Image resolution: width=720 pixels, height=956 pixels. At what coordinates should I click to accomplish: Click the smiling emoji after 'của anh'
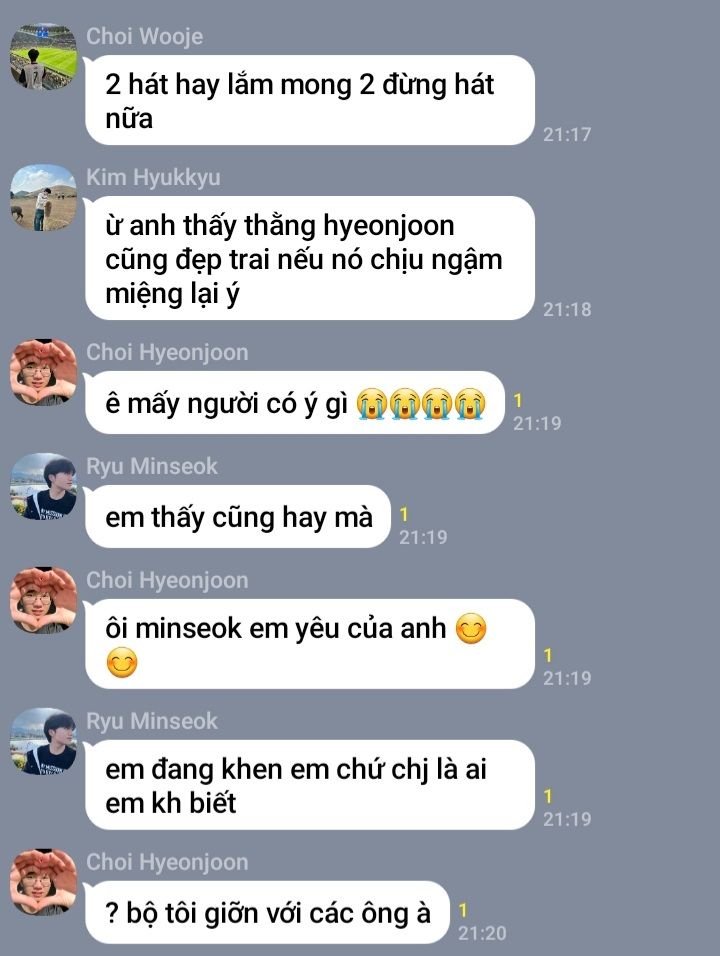click(x=471, y=629)
